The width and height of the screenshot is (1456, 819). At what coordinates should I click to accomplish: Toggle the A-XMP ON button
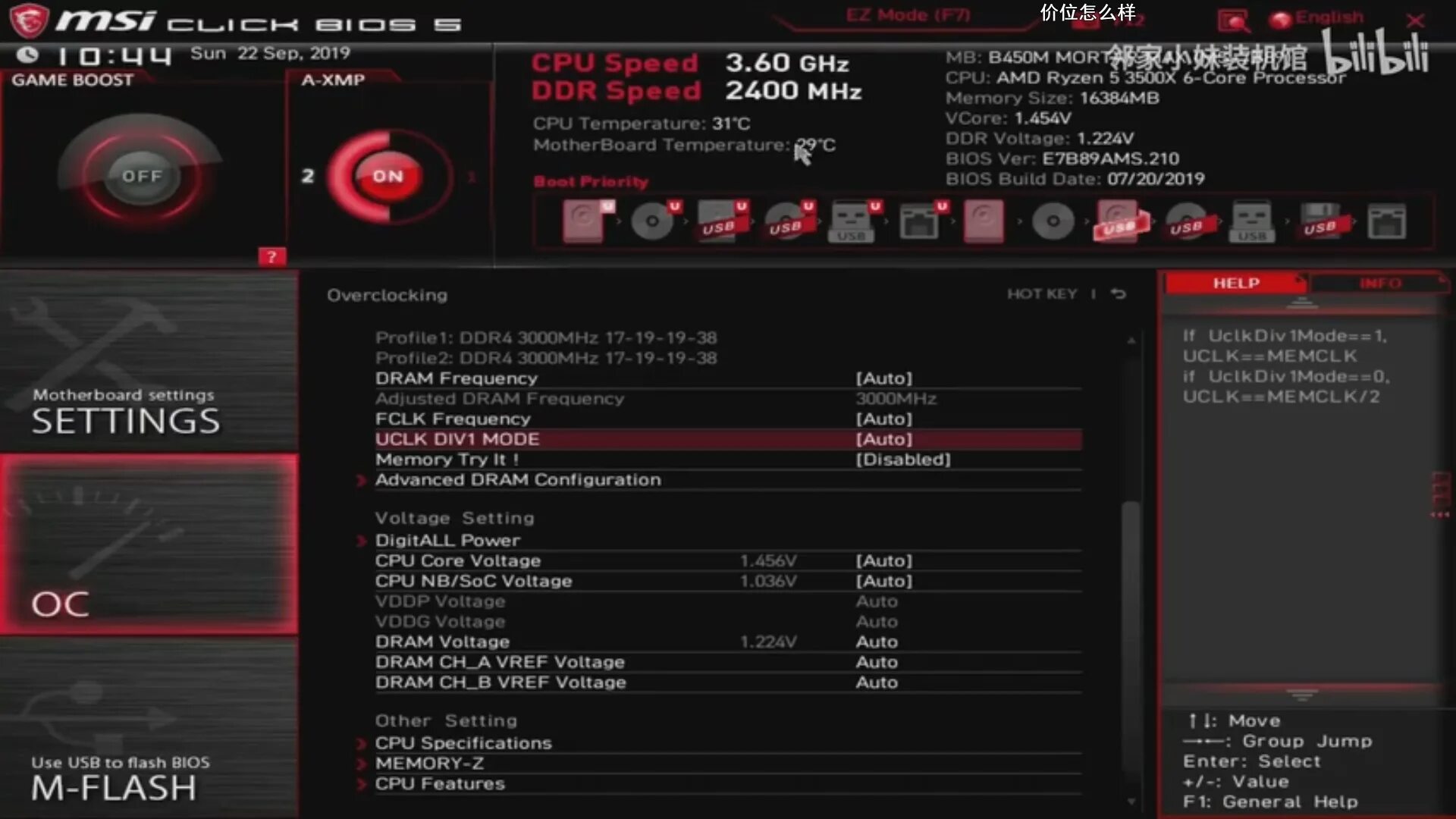(x=388, y=176)
